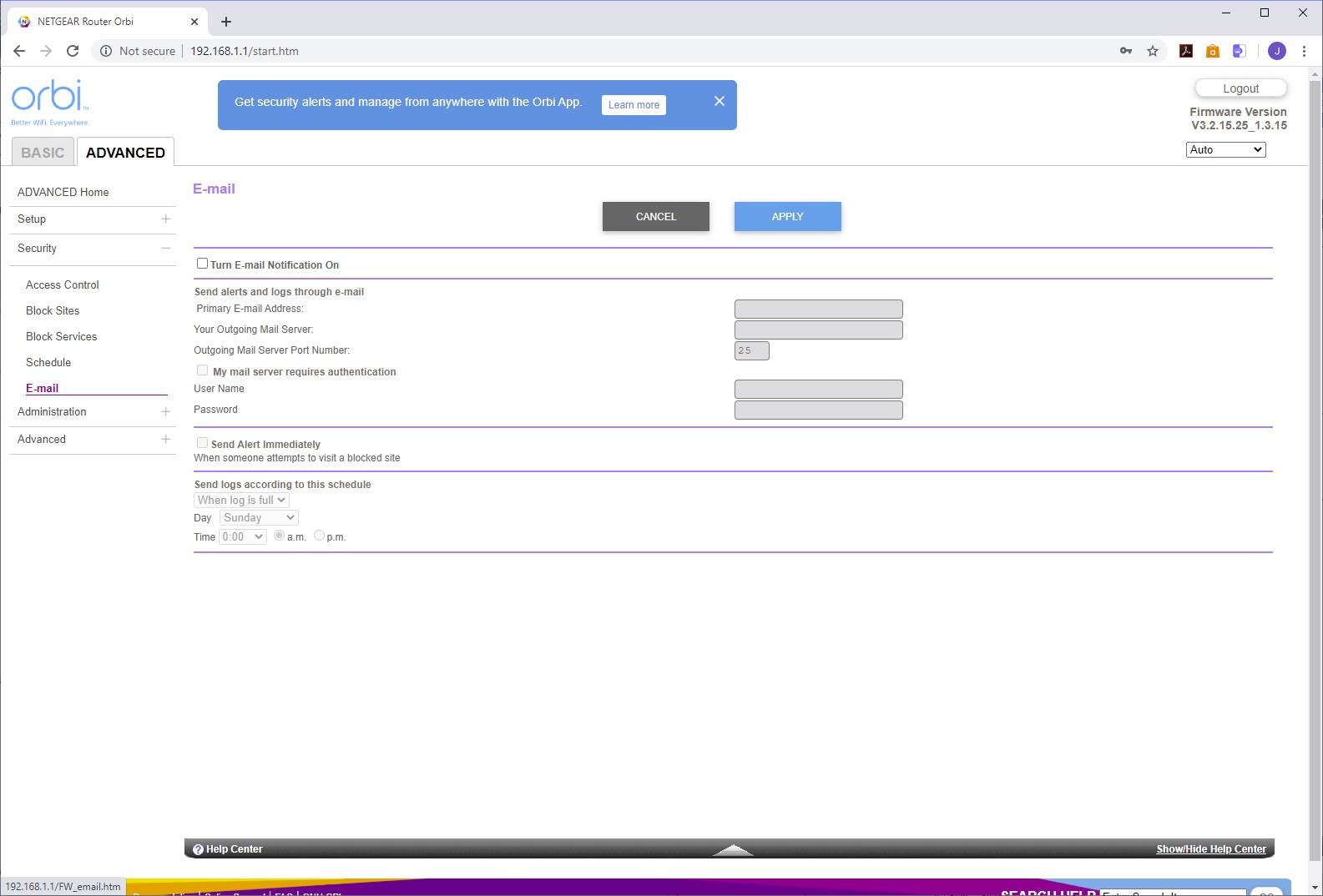Click Learn more in the banner
Screen dimensions: 1323x896
(634, 105)
